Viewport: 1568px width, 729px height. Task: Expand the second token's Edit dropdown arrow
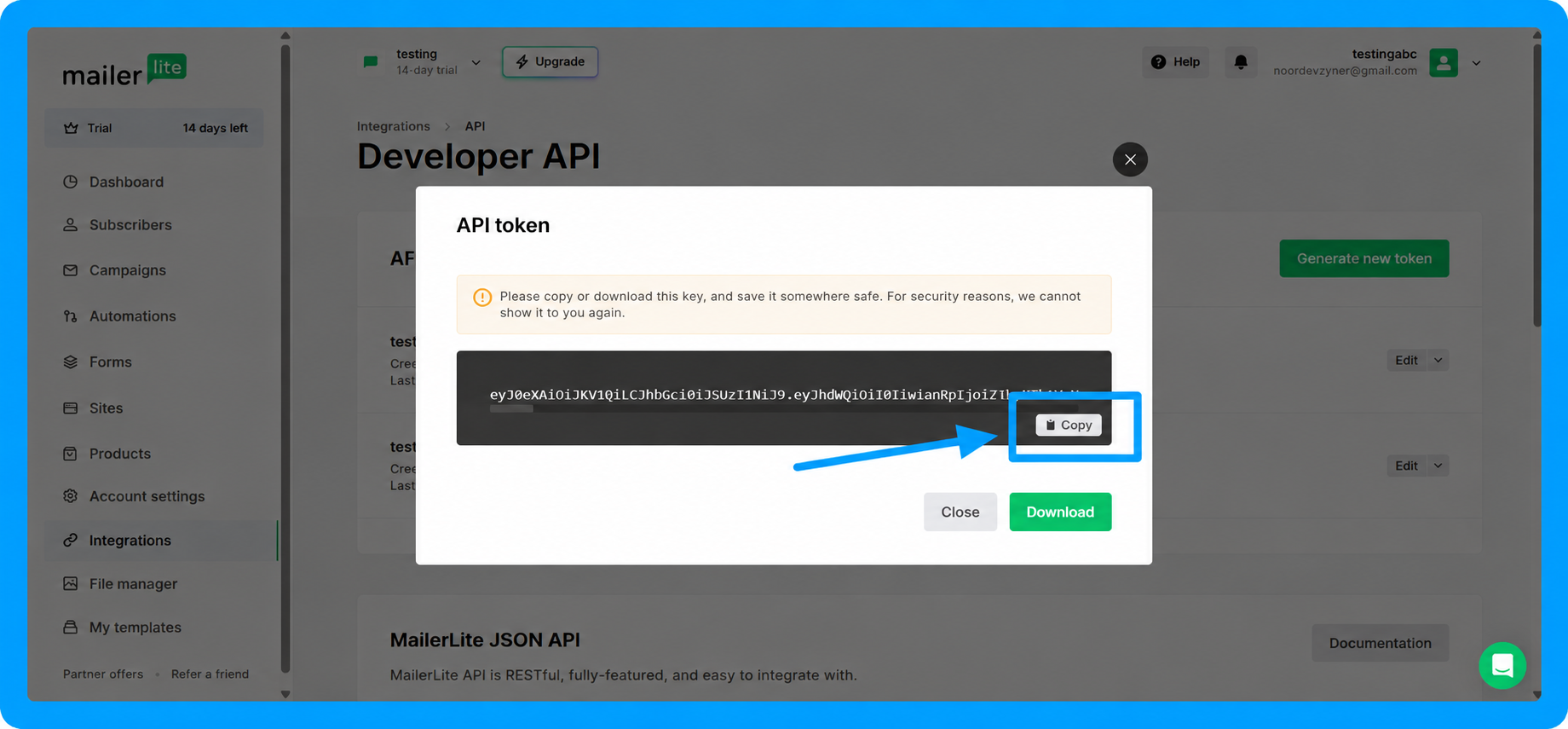1438,466
